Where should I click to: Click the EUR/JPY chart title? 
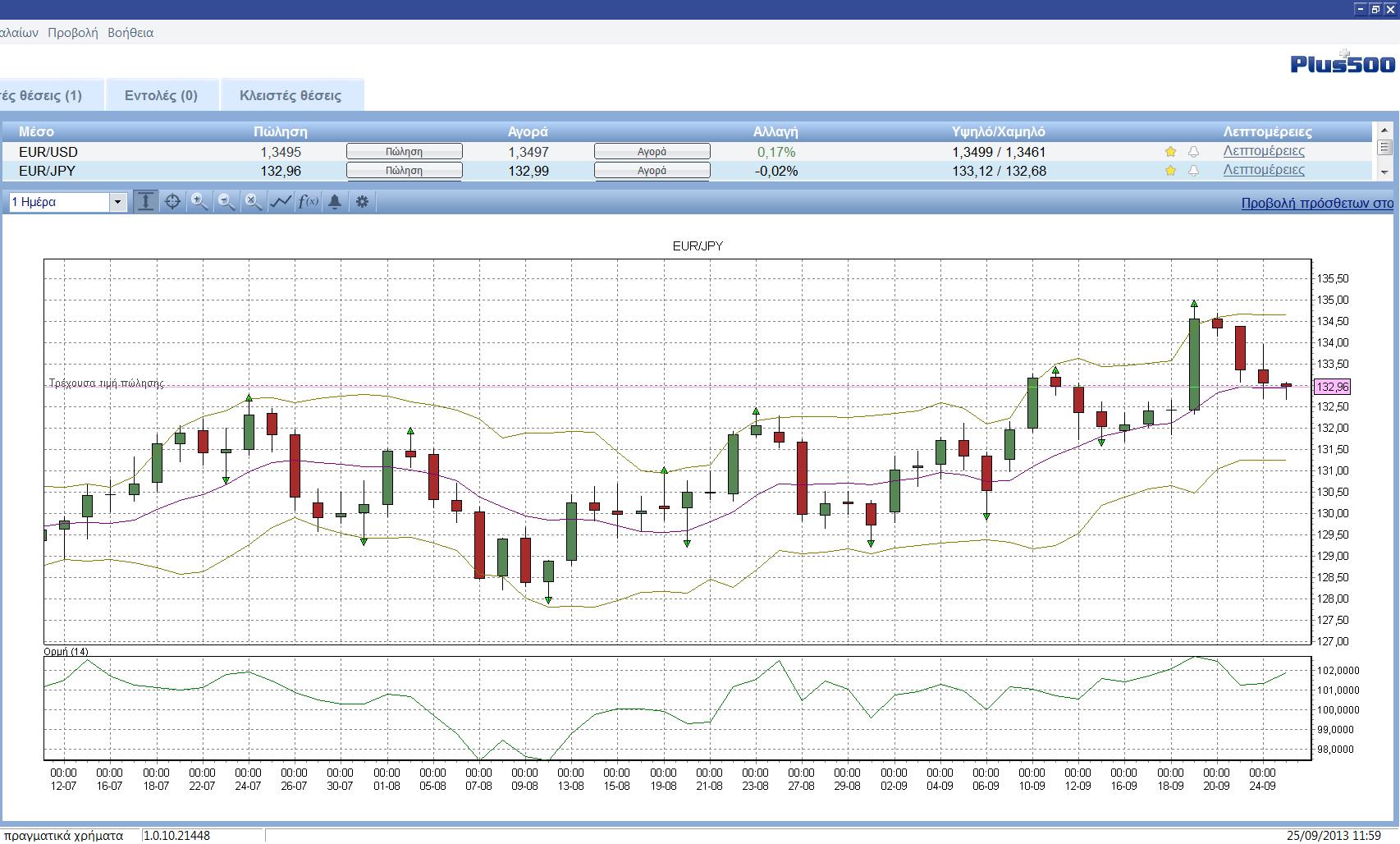[698, 246]
